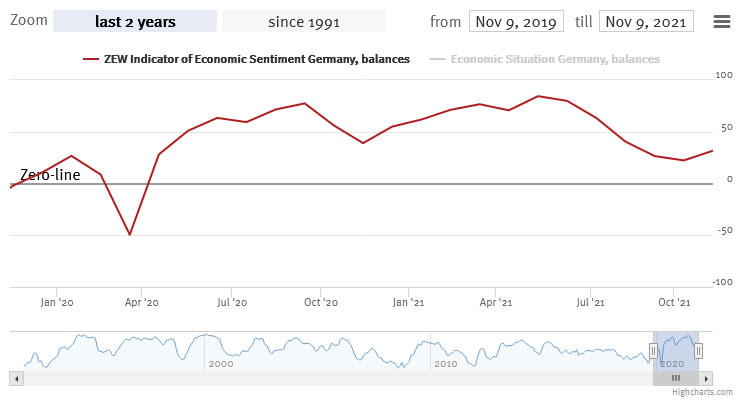Screen dimensions: 743x400
Task: Click the gray Economic Situation legend marker
Action: coord(437,59)
